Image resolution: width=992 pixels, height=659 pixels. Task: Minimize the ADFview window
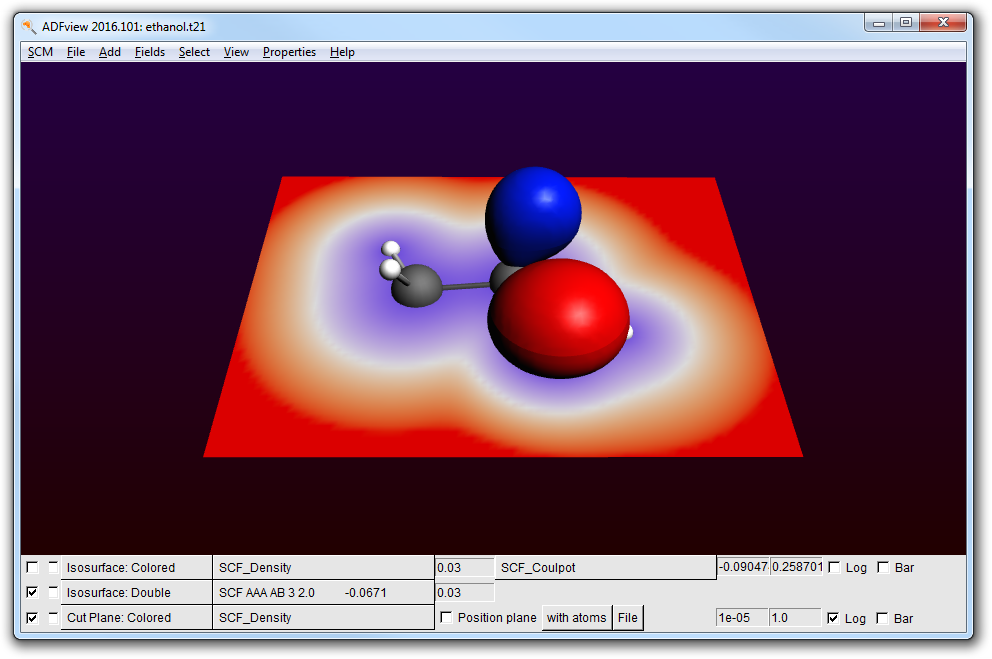click(x=879, y=23)
